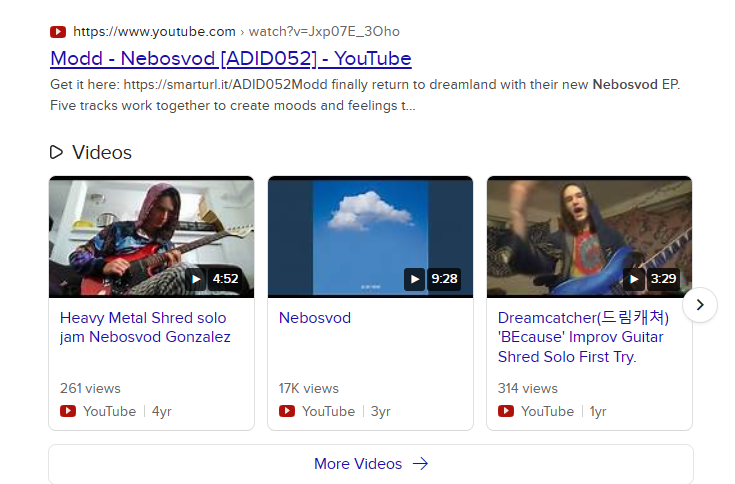
Task: Open the Dreamcatcher guitar shred video thumbnail
Action: click(589, 237)
